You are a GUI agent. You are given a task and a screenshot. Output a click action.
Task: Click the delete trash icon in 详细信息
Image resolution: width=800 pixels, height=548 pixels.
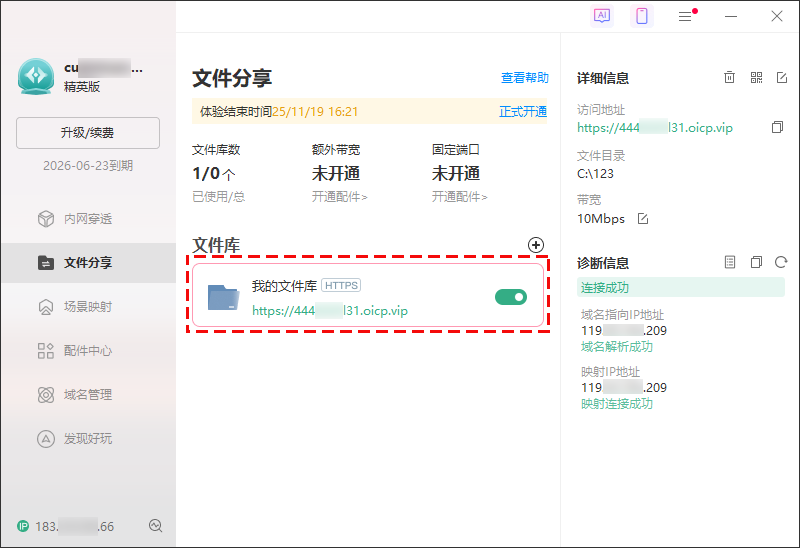pos(730,78)
